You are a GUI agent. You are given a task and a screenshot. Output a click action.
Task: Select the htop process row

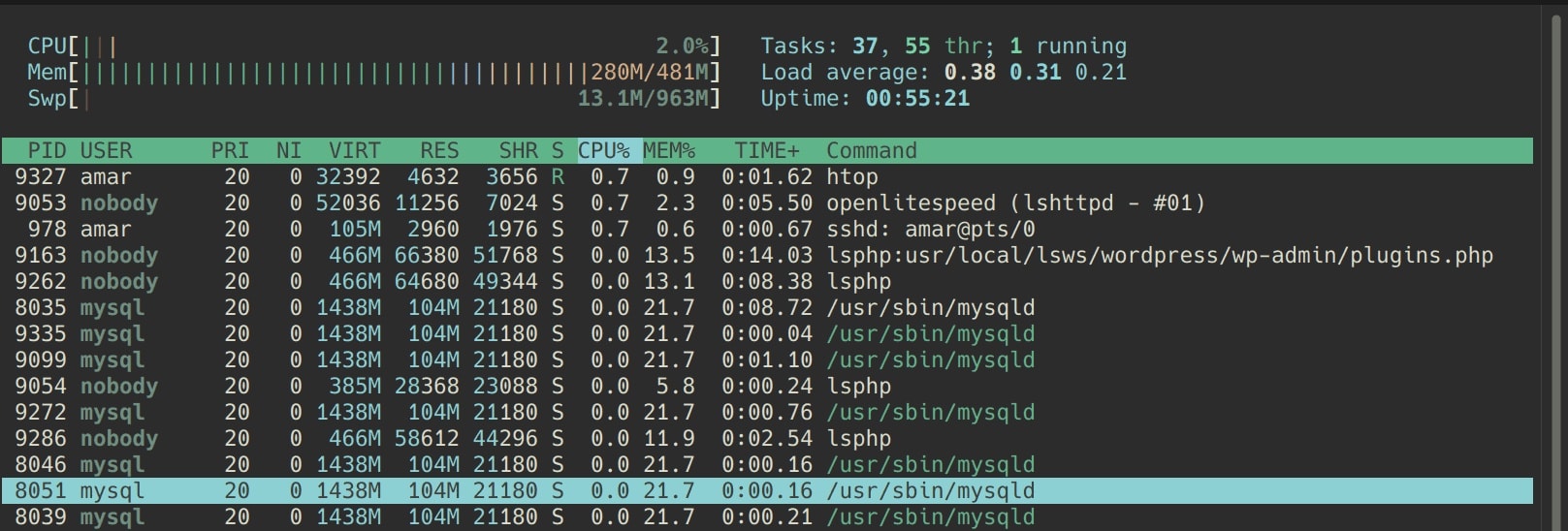coord(767,177)
